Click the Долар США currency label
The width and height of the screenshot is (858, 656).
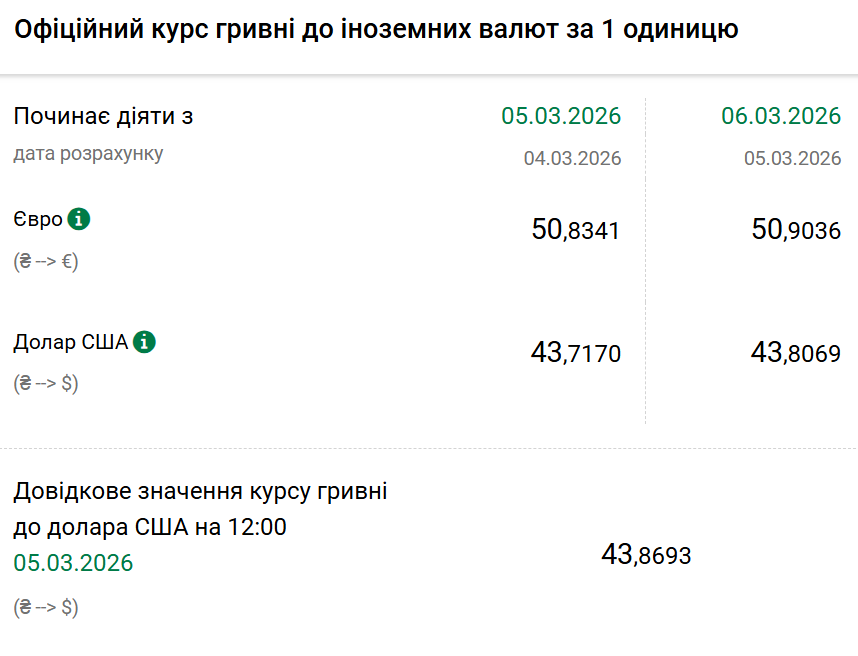click(x=70, y=343)
